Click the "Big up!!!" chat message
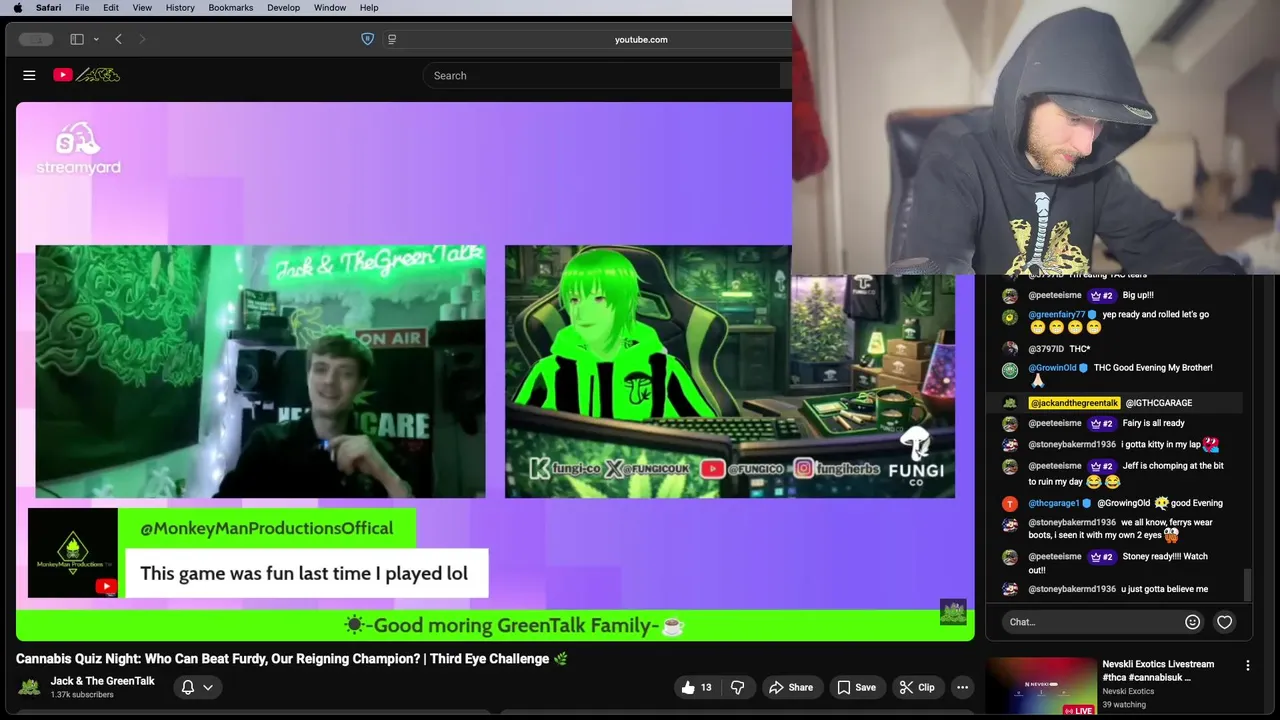Image resolution: width=1280 pixels, height=720 pixels. click(x=1138, y=295)
